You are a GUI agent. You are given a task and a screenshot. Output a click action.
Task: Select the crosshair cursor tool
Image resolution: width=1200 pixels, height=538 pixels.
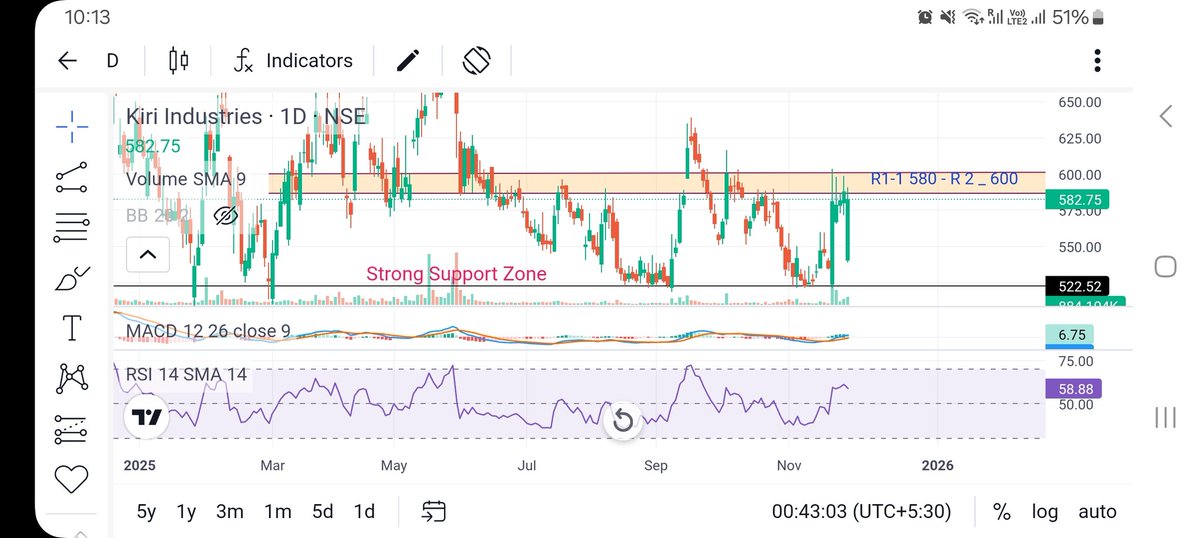tap(72, 126)
